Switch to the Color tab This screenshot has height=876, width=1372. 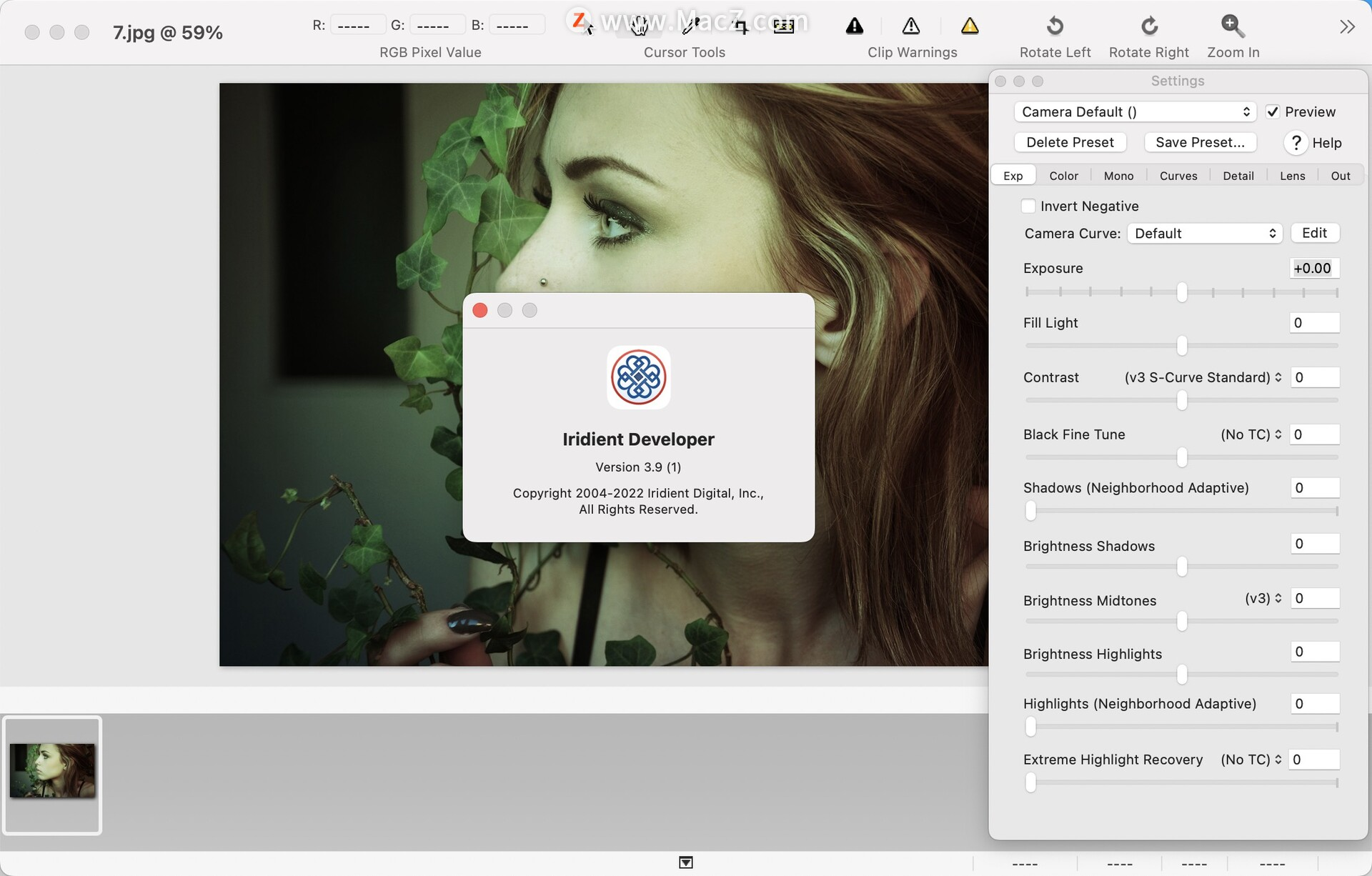(x=1063, y=175)
